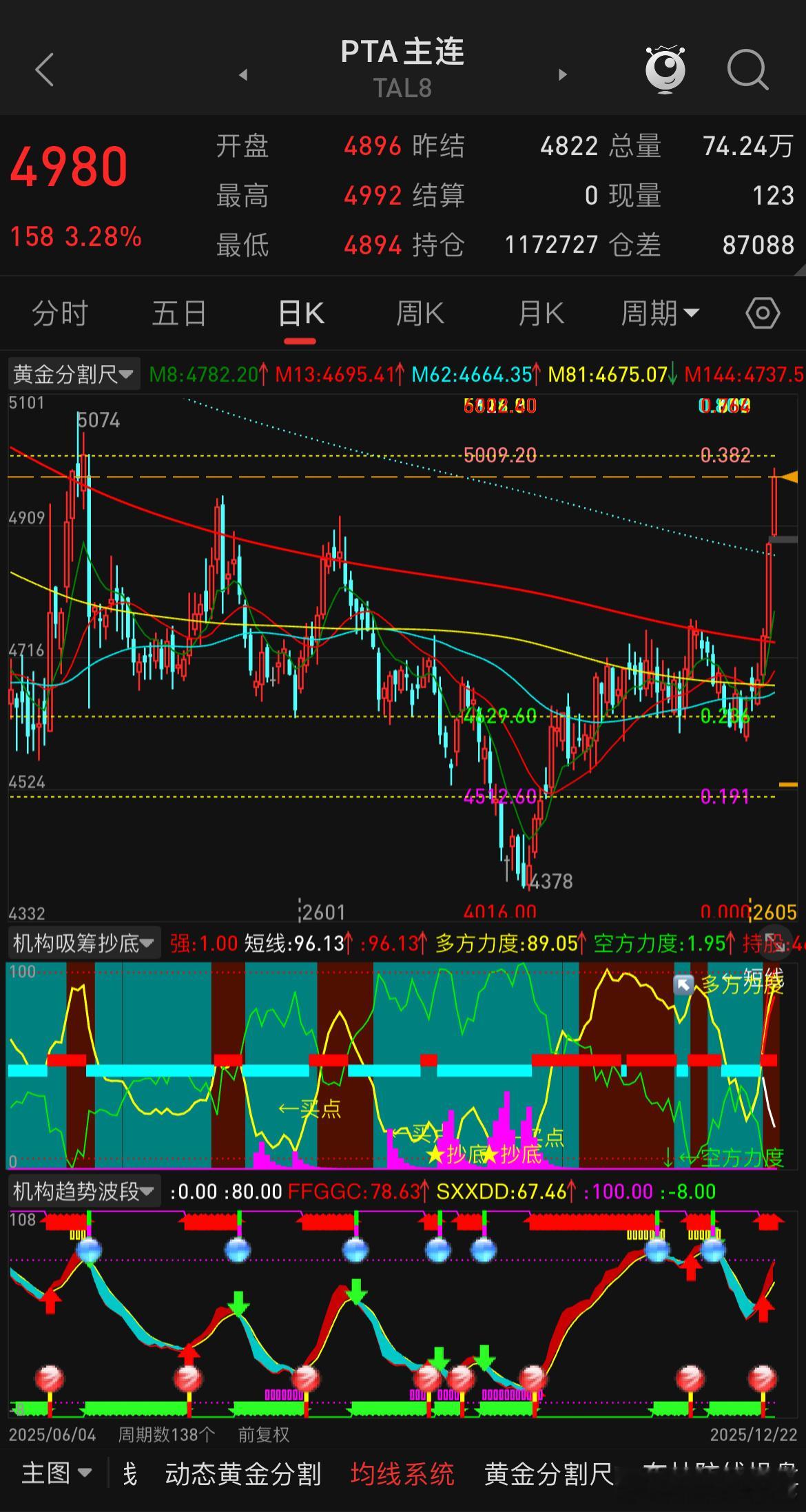
Task: Tap the 仓差 value 87088
Action: (x=758, y=245)
